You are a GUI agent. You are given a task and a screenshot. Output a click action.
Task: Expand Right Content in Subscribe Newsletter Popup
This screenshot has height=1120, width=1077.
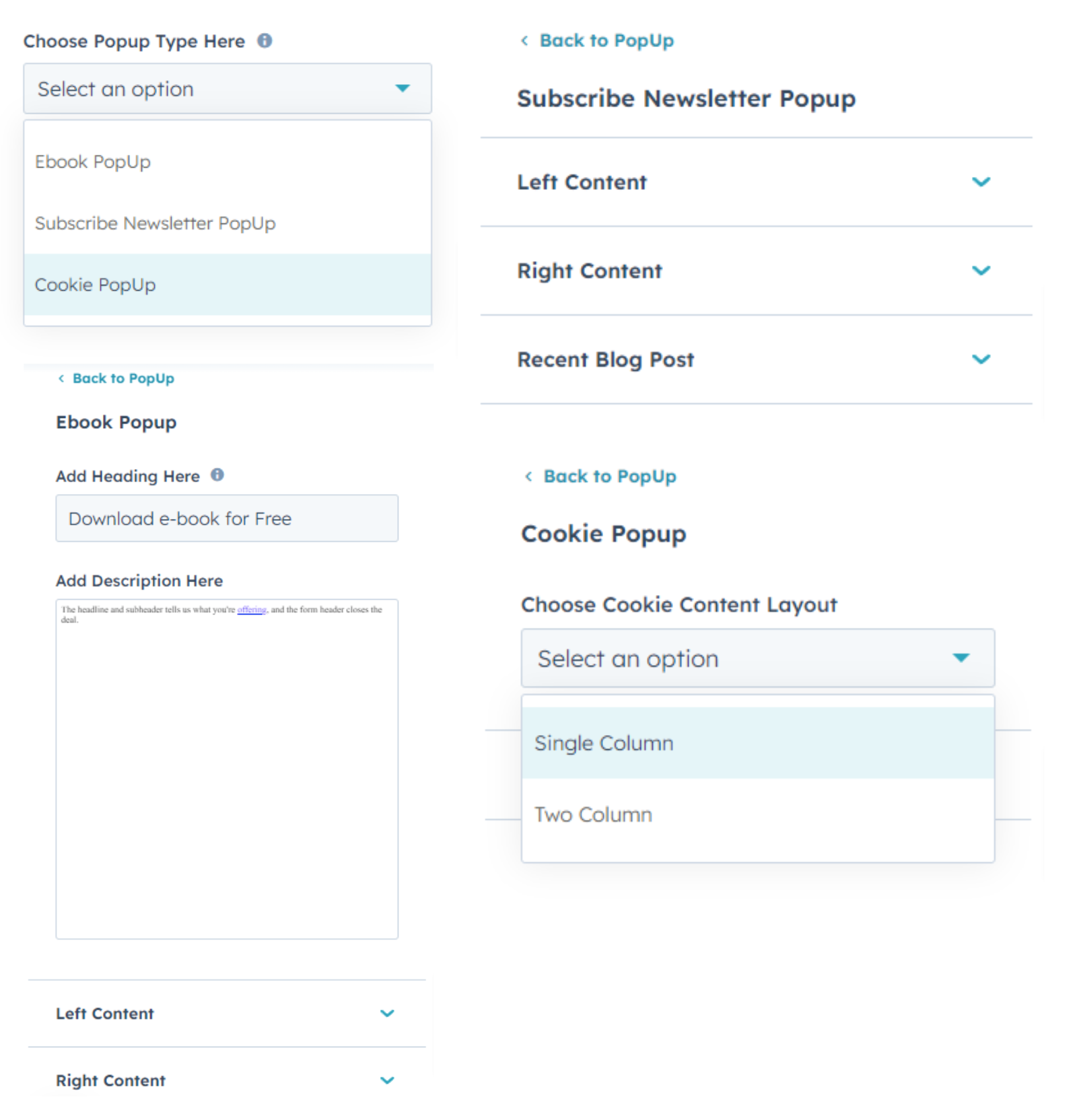coord(981,271)
